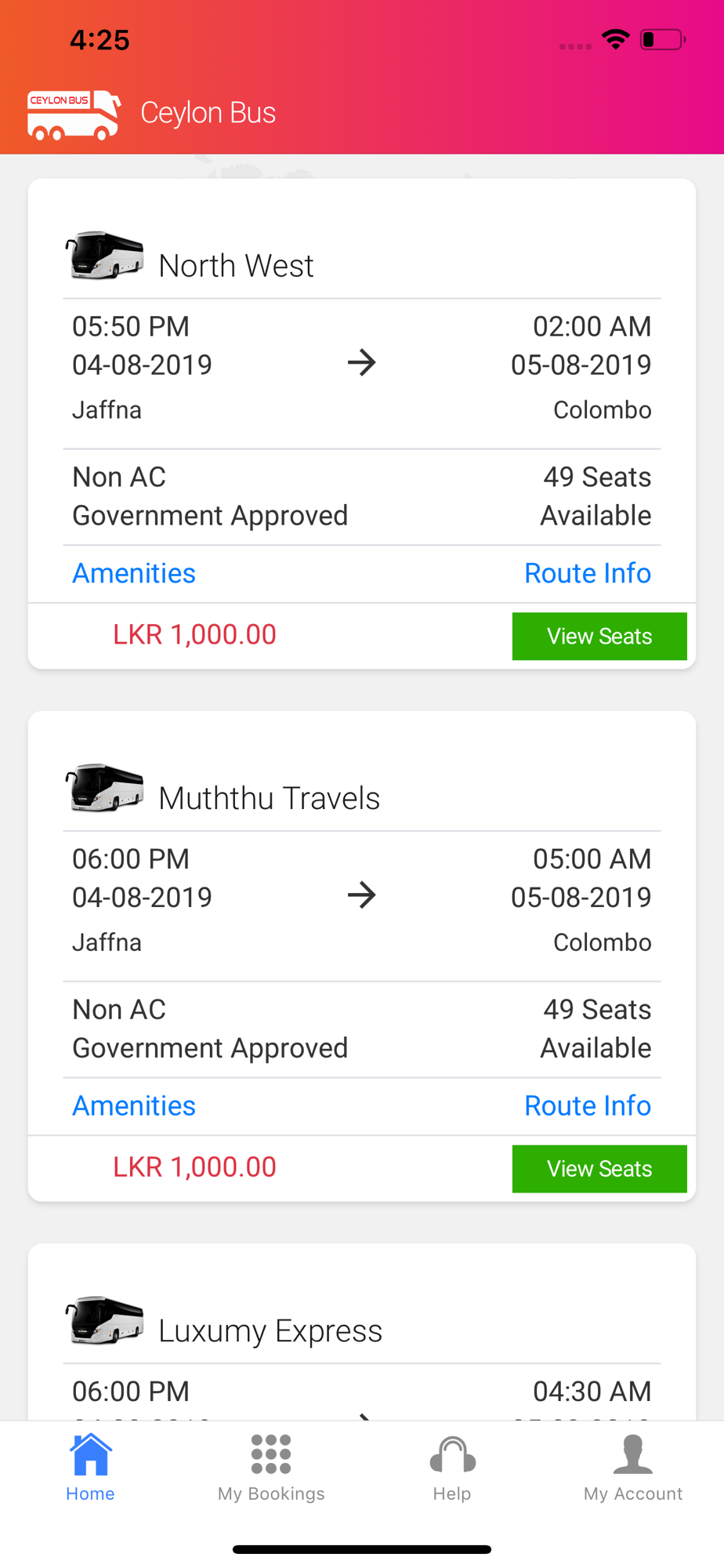724x1568 pixels.
Task: Open Amenities for Muththu Travels bus
Action: pyautogui.click(x=134, y=1105)
